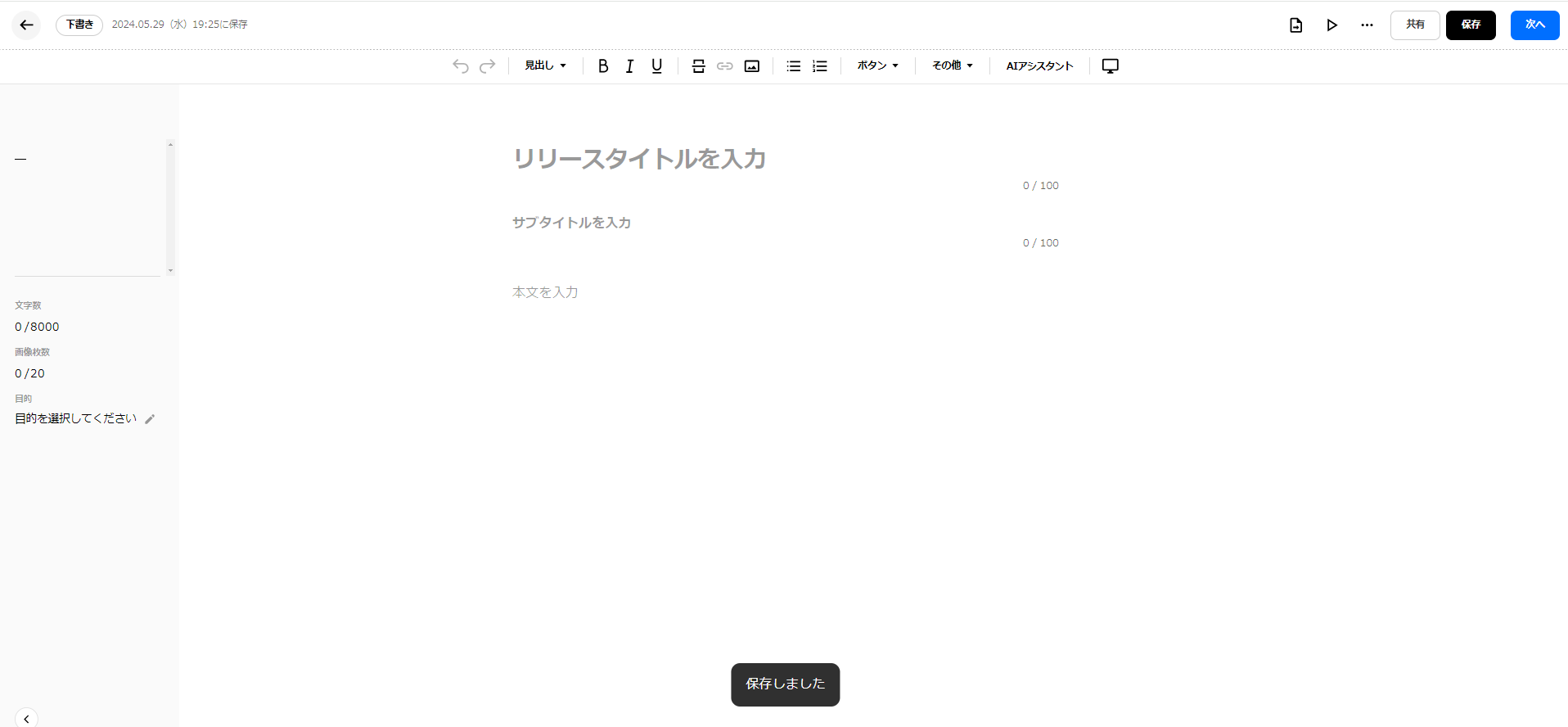Collapse the sidebar with the chevron button
The width and height of the screenshot is (1568, 727).
[x=26, y=718]
